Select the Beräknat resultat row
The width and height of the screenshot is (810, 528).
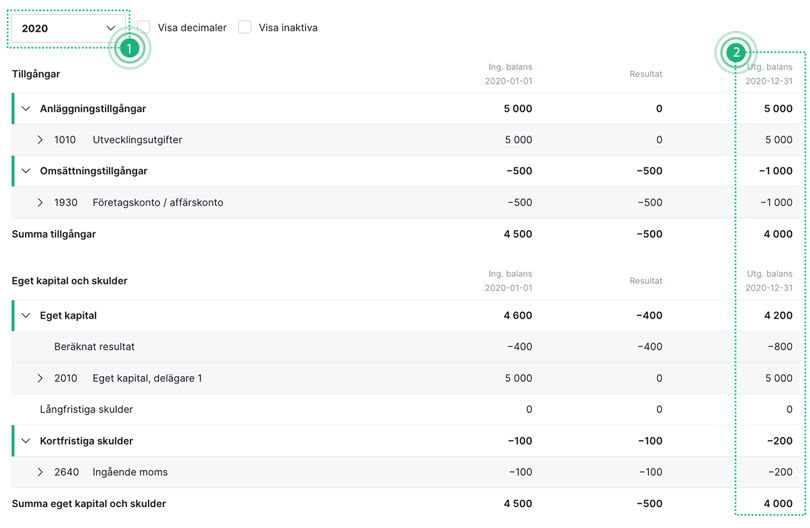click(x=94, y=347)
